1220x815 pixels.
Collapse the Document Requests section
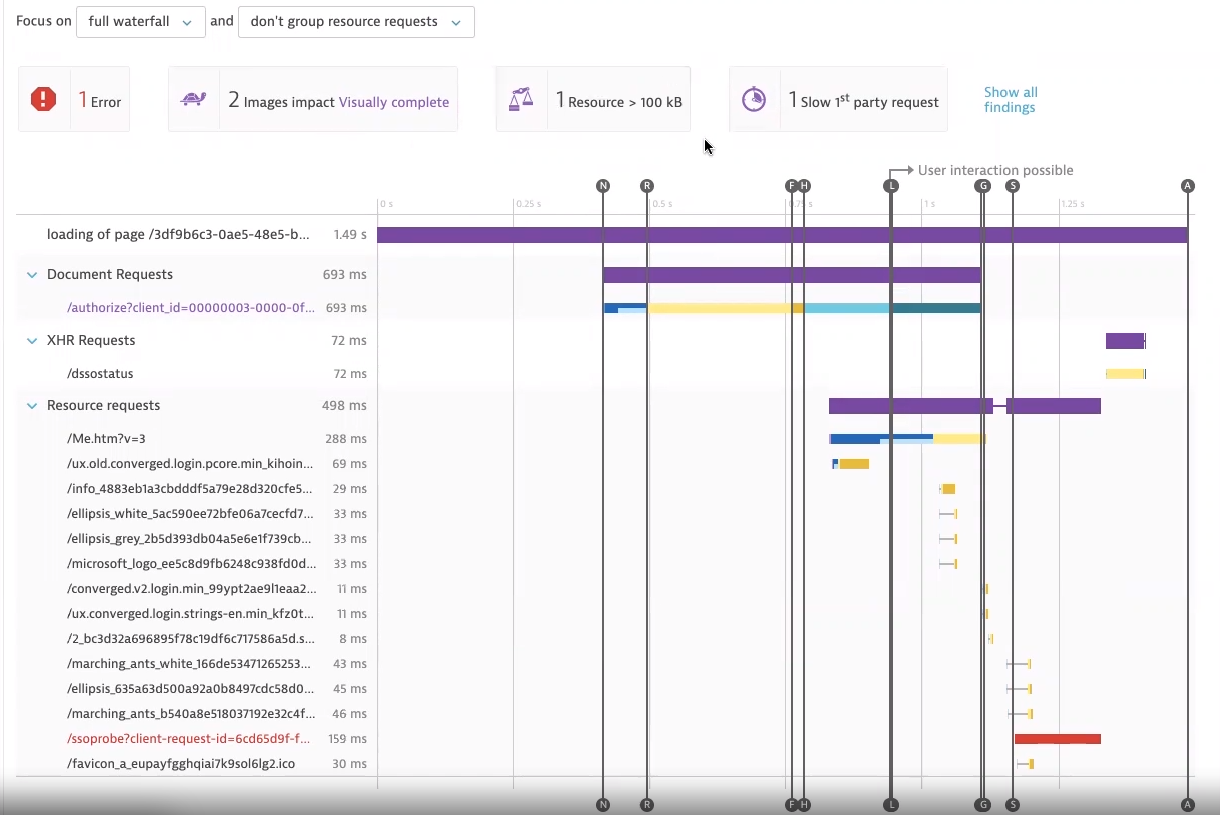point(31,274)
